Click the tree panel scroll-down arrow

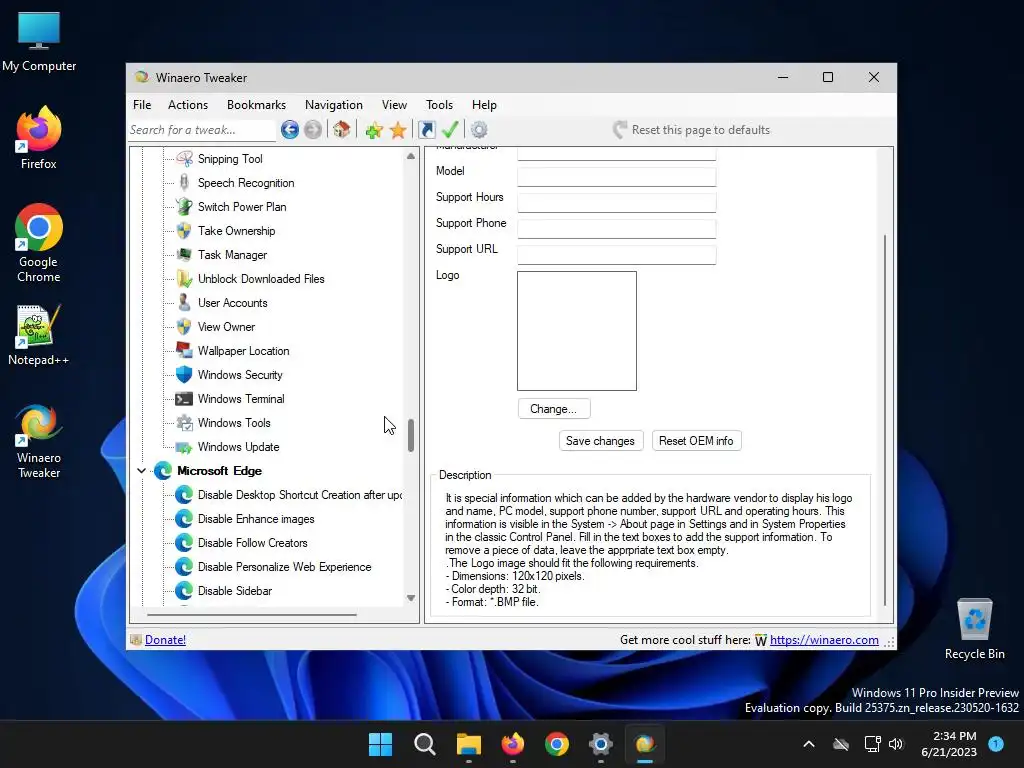coord(411,598)
